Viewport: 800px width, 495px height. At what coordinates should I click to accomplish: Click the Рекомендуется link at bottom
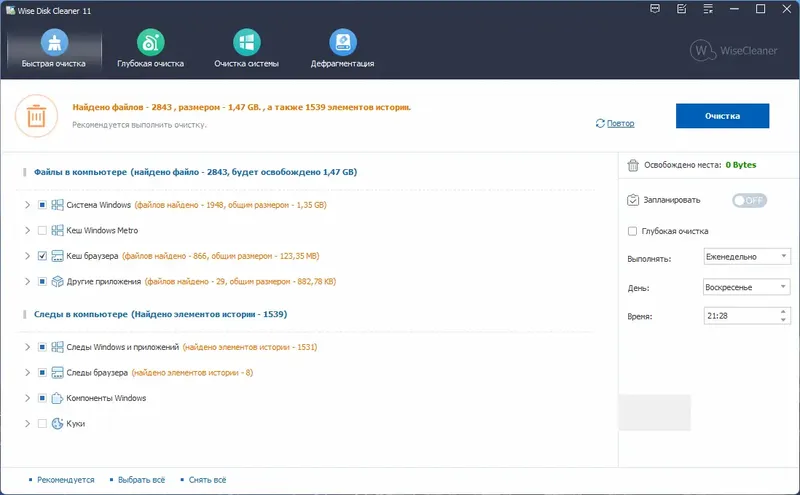(x=66, y=480)
